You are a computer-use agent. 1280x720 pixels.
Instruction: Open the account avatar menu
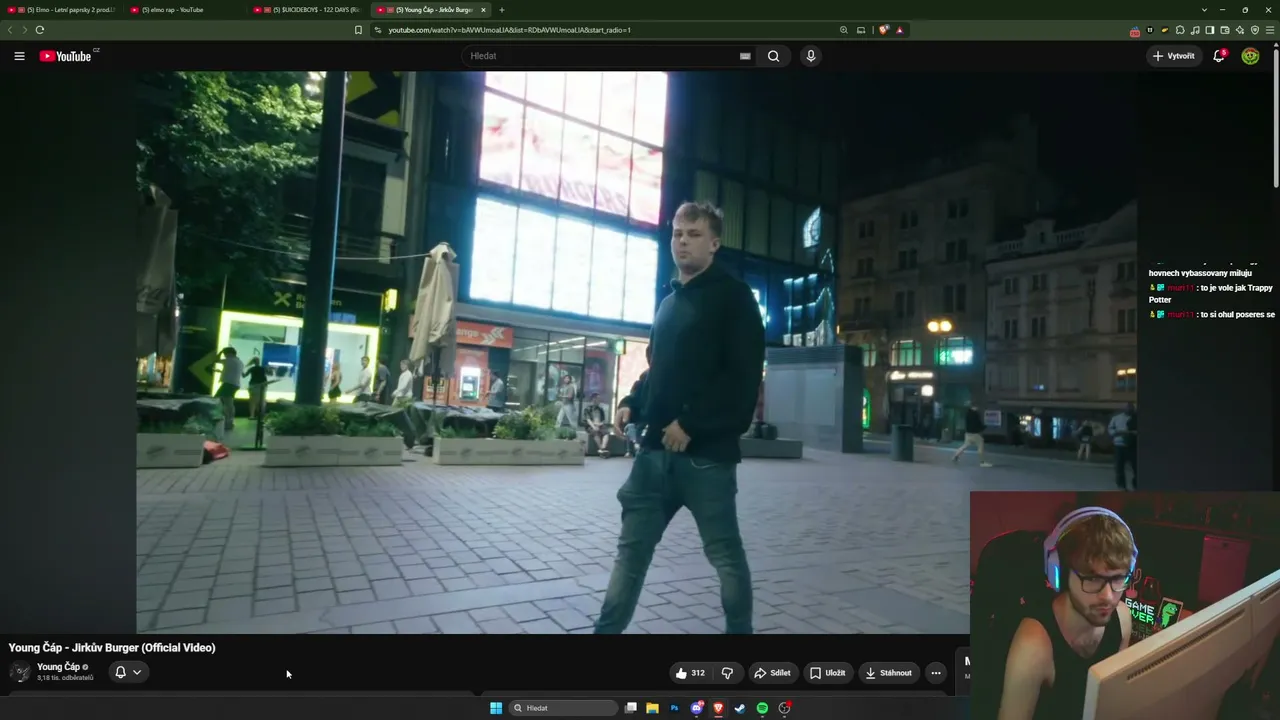coord(1250,56)
